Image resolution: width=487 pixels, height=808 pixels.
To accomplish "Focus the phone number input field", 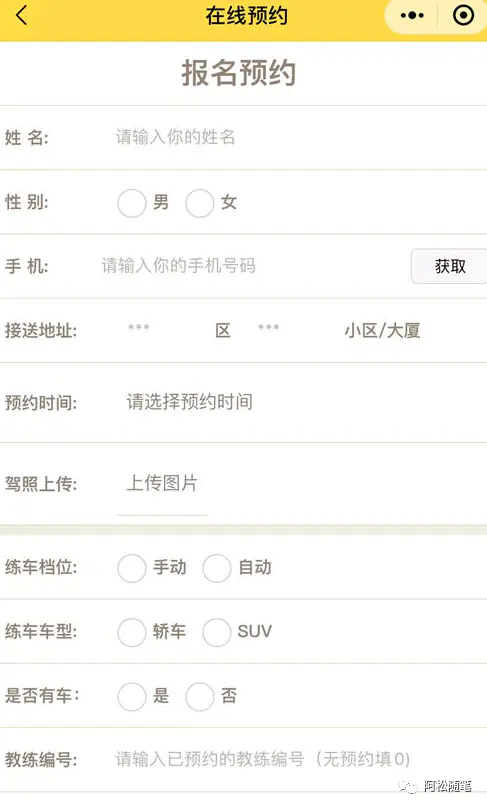I will tap(253, 266).
